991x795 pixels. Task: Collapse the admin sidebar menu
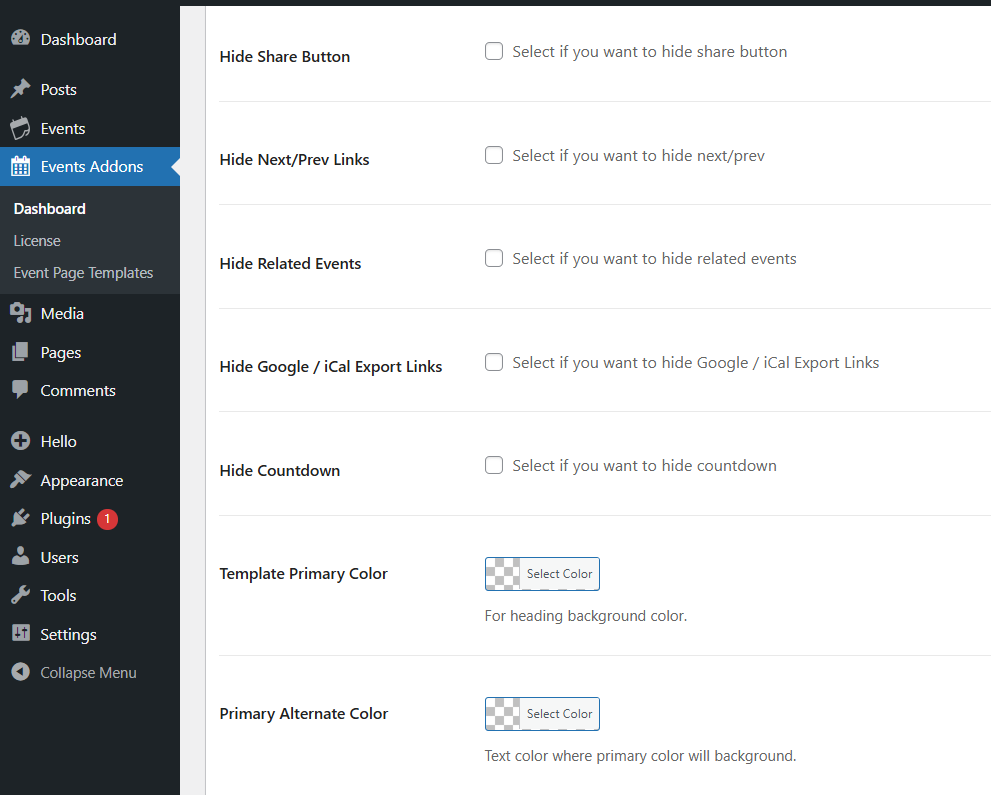[x=88, y=672]
